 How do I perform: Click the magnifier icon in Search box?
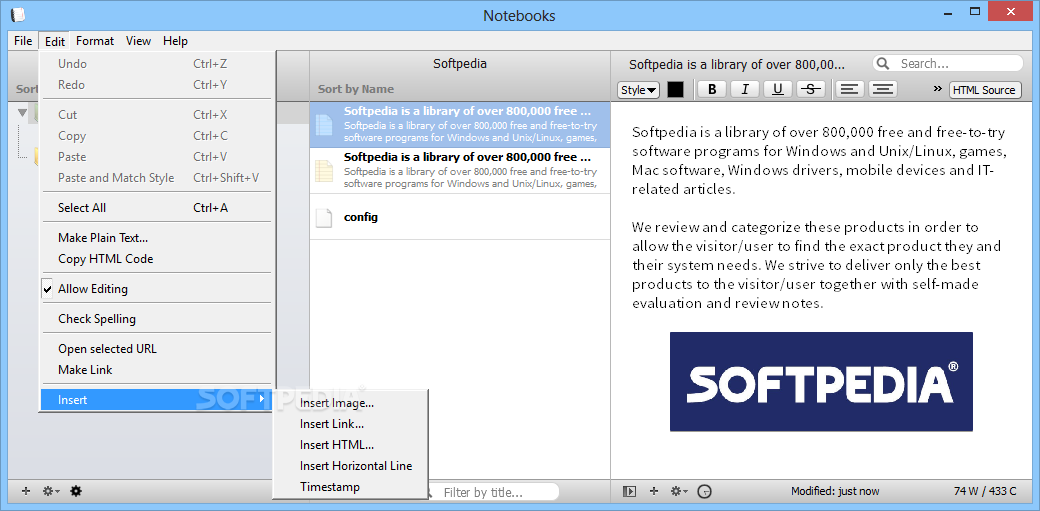tap(883, 64)
